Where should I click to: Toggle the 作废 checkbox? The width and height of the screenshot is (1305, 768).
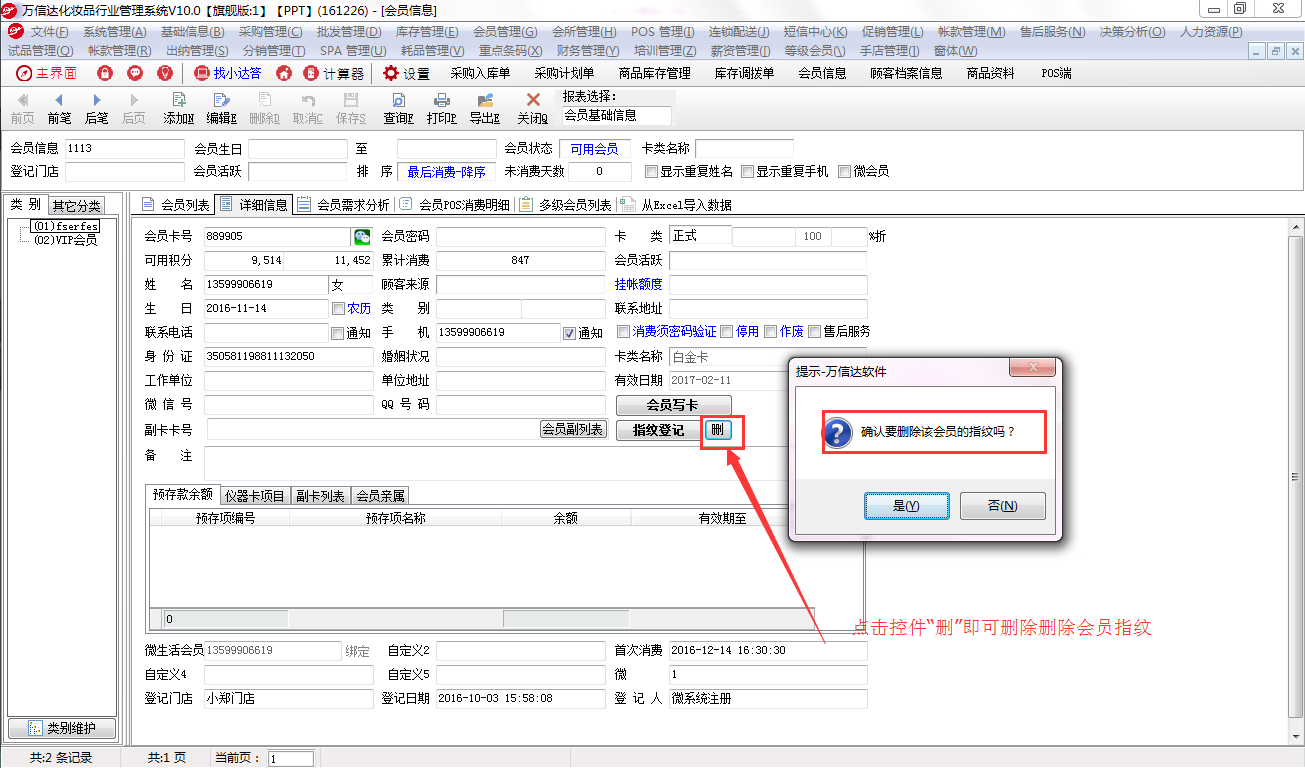click(770, 332)
